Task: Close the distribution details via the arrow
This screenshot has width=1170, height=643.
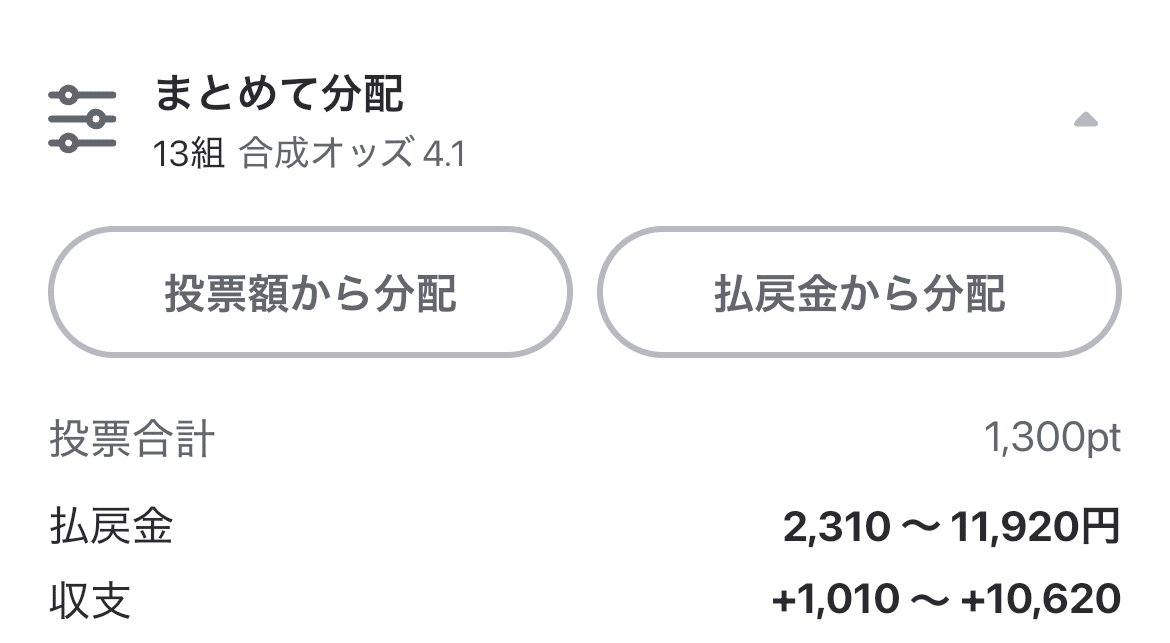Action: [1086, 120]
